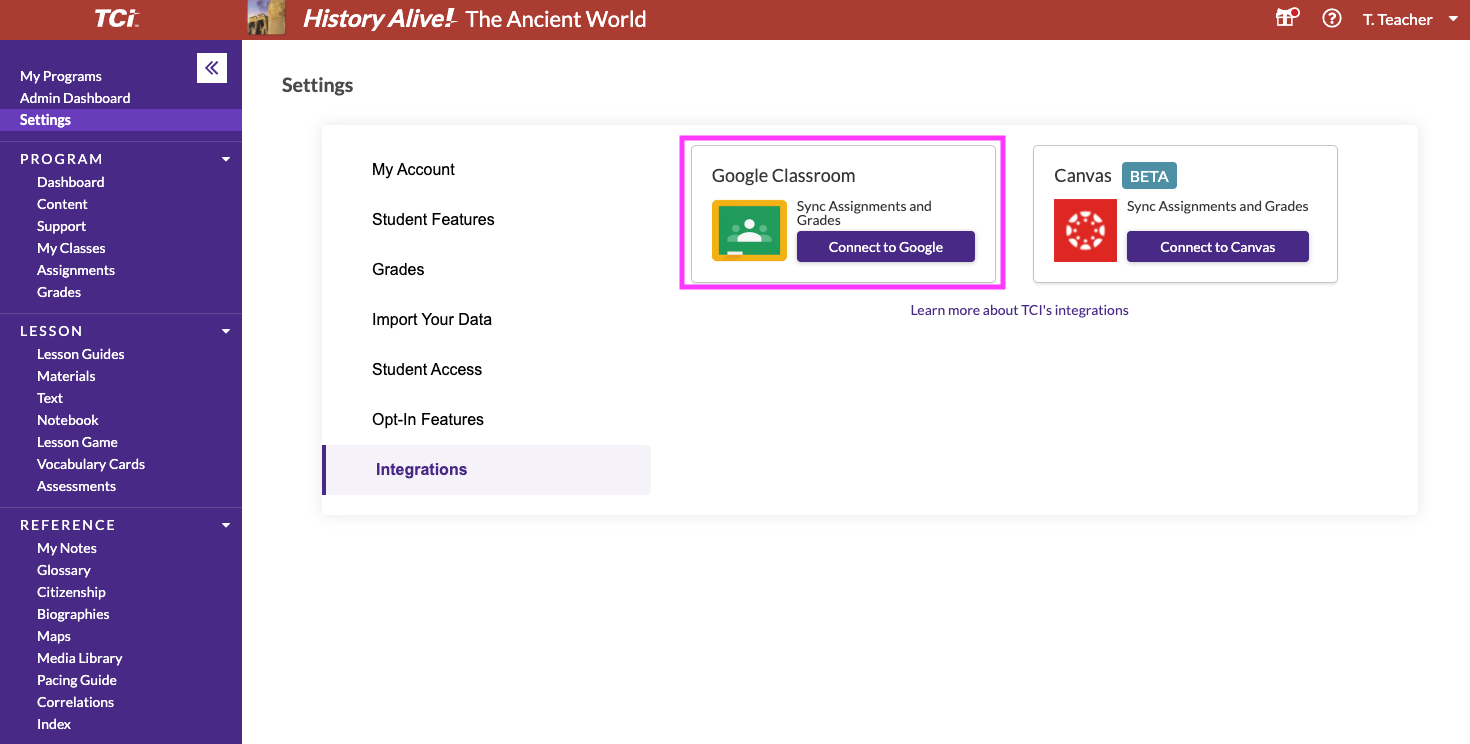Collapse the REFERENCE section in the sidebar
Viewport: 1470px width, 744px height.
coord(225,524)
